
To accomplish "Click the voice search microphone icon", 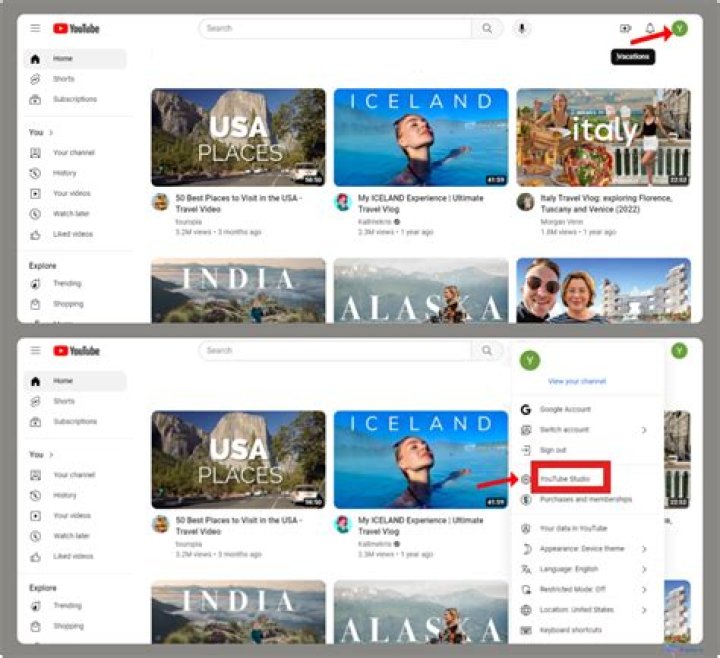I will click(x=522, y=28).
